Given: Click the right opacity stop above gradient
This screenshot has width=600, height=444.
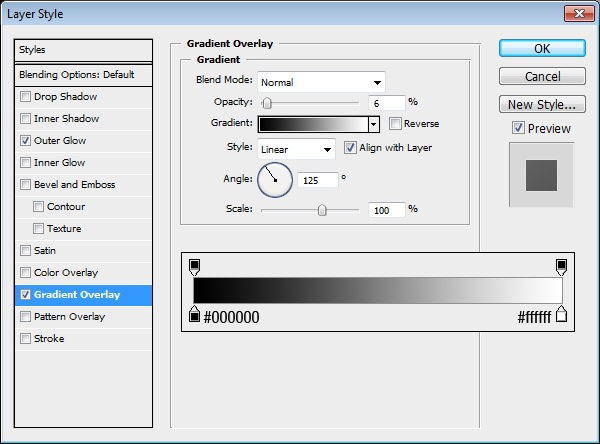Looking at the screenshot, I should [x=561, y=267].
